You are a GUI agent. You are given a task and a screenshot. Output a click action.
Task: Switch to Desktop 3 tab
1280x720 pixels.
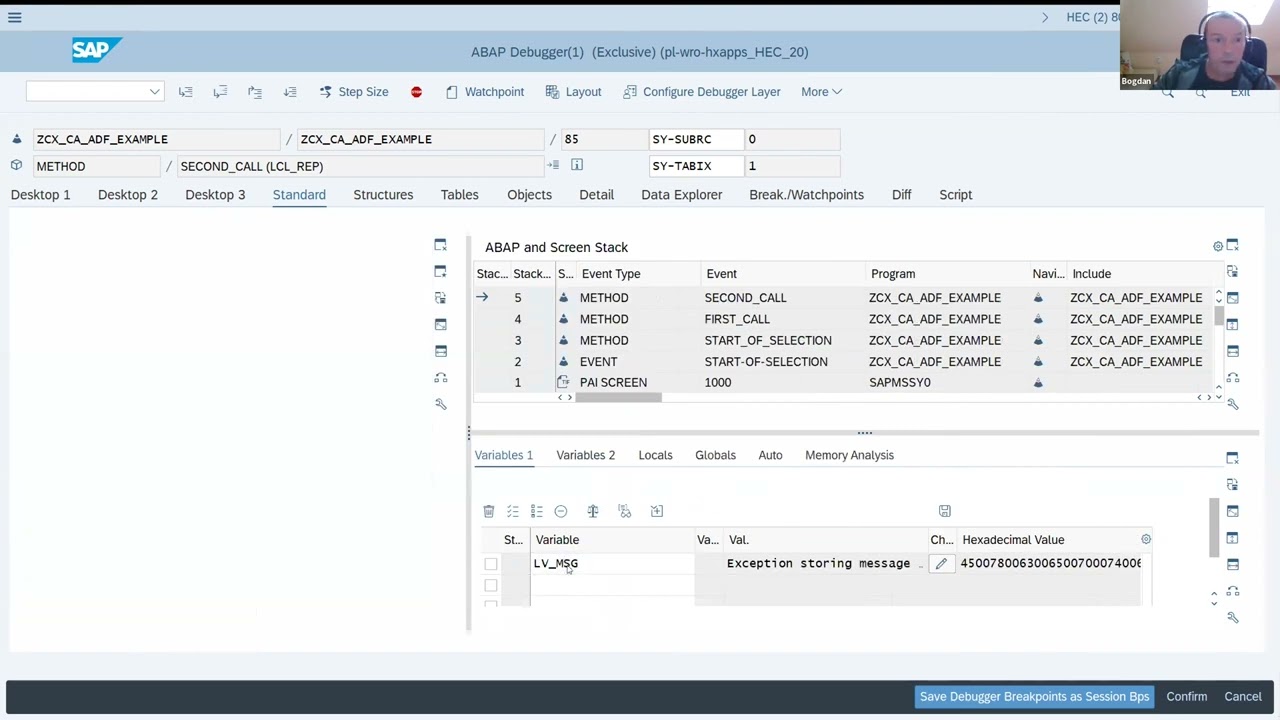215,195
